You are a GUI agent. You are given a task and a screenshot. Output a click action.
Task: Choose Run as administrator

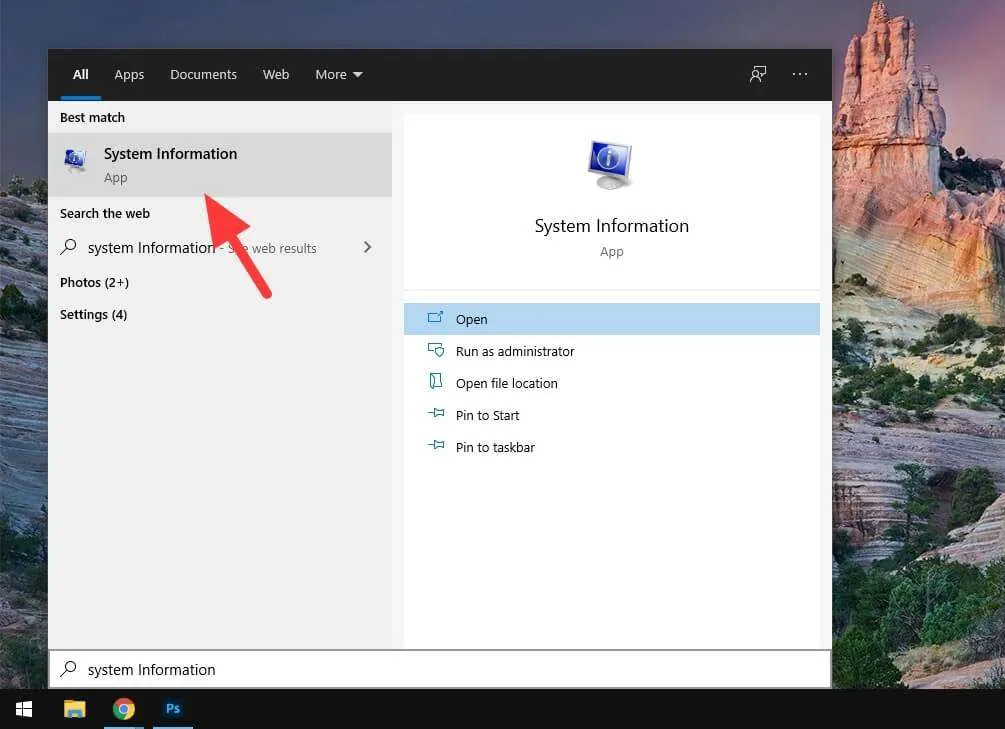[611, 351]
